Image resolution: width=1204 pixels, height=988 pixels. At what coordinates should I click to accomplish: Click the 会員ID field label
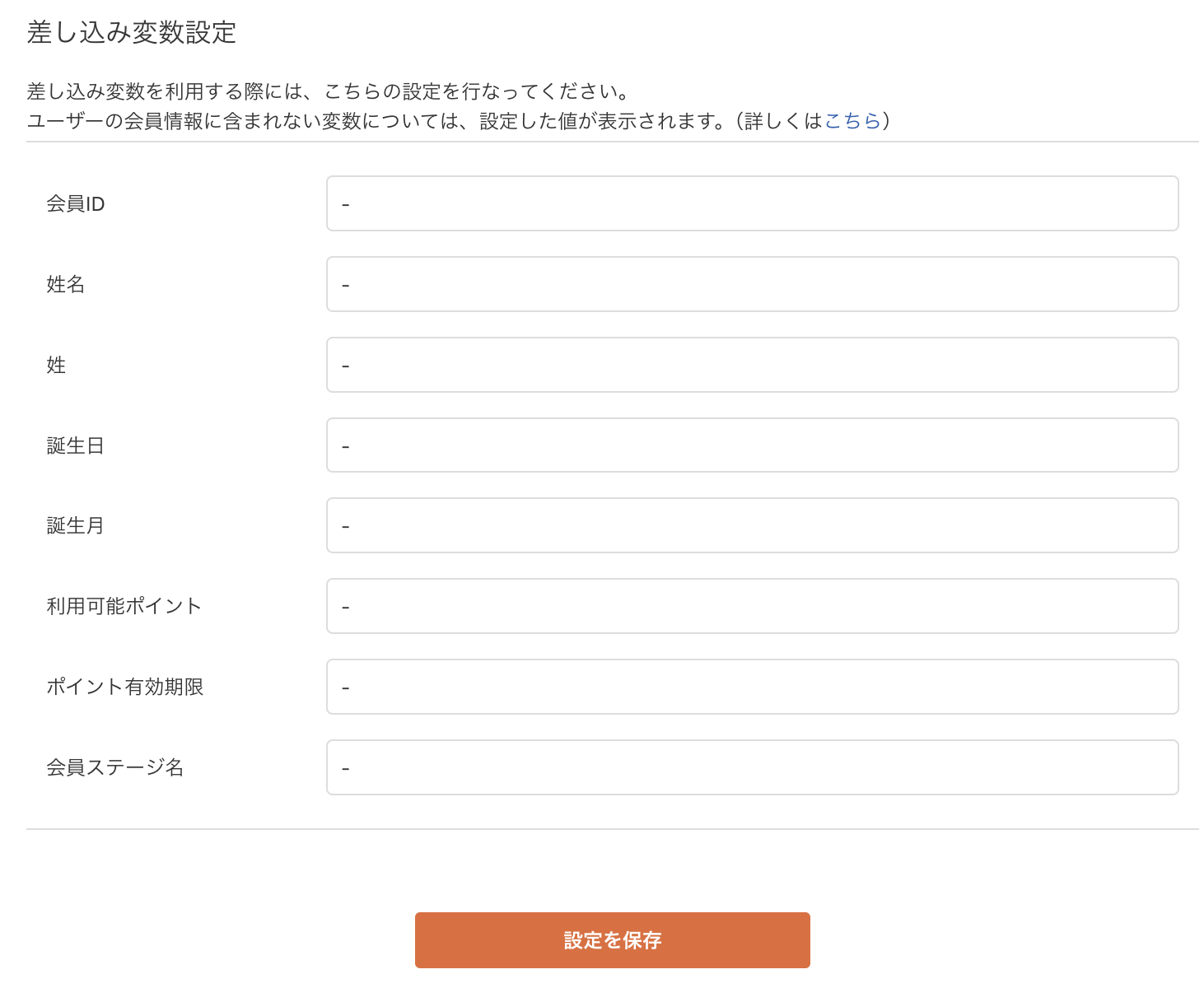[76, 203]
